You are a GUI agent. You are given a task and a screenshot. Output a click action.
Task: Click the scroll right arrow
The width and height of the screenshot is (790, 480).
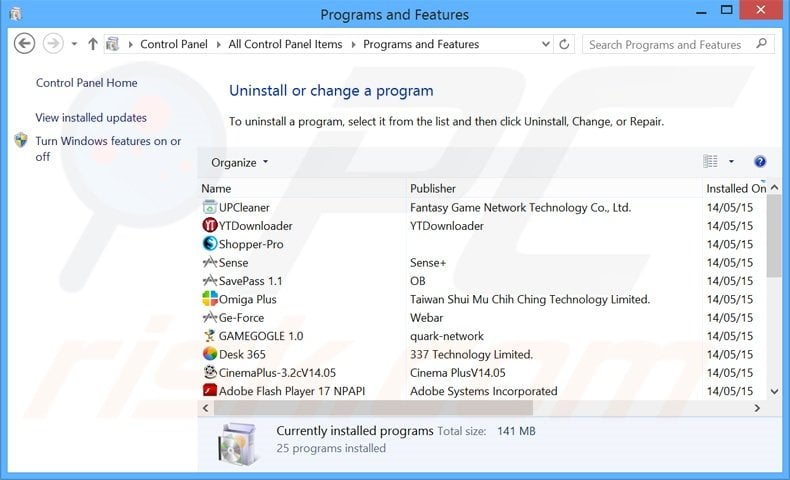point(757,408)
